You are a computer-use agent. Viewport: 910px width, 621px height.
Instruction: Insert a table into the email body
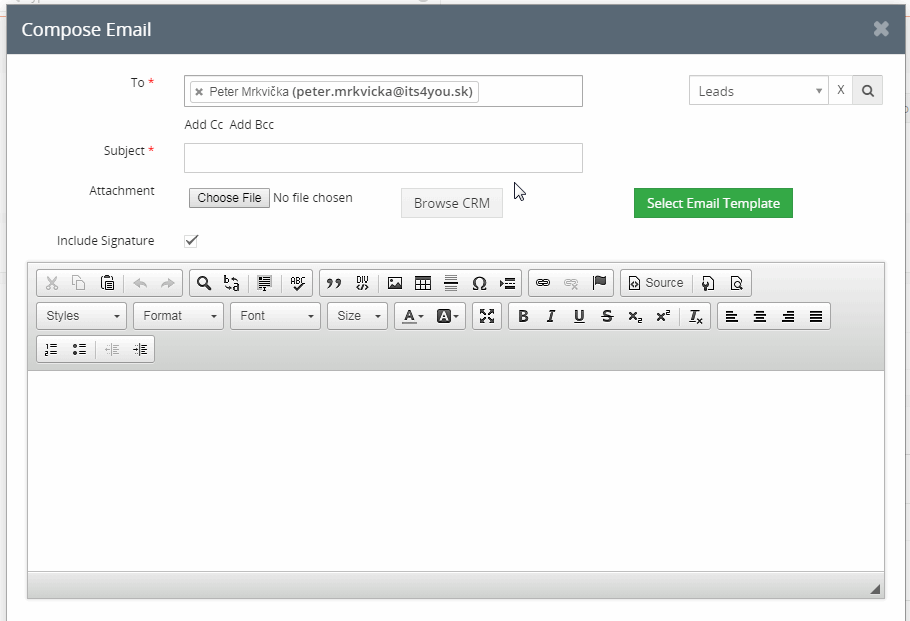(422, 283)
